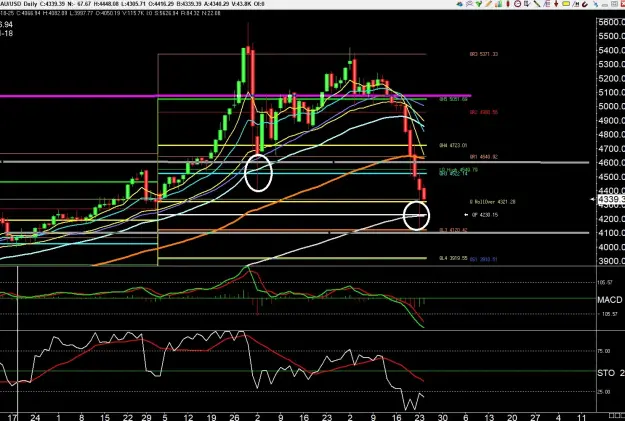
Task: Click the 3900 price on the axis
Action: 611,262
